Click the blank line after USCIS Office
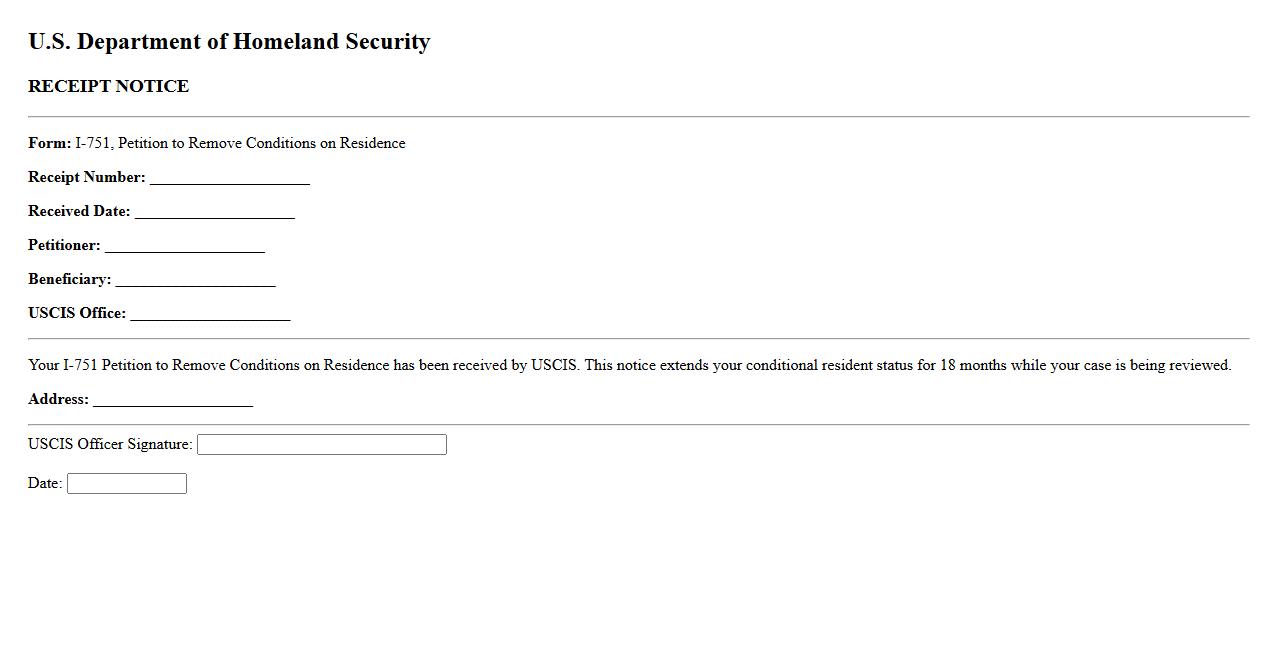Image resolution: width=1278 pixels, height=650 pixels. point(210,314)
